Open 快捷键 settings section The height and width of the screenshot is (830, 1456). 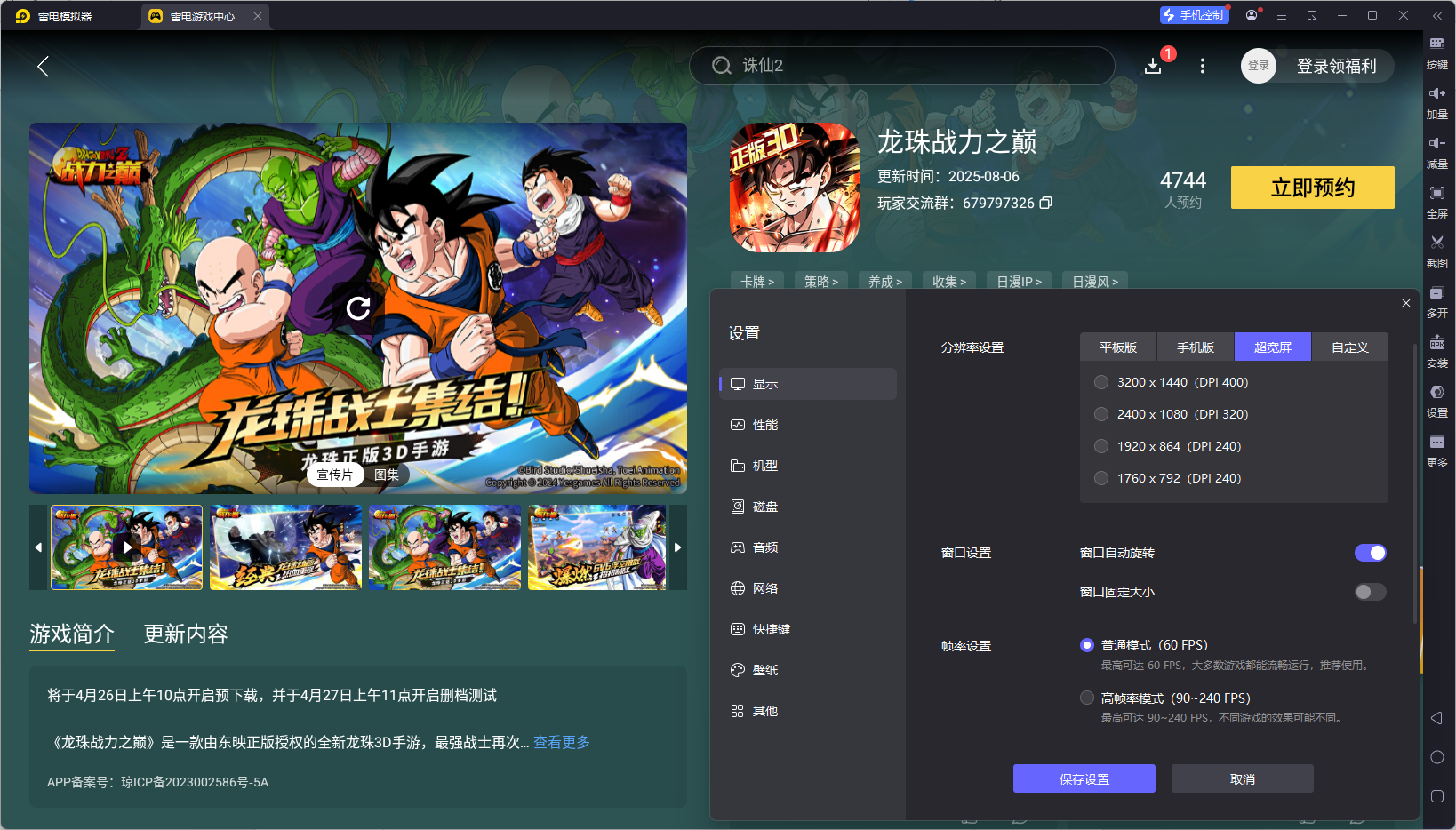pos(808,629)
